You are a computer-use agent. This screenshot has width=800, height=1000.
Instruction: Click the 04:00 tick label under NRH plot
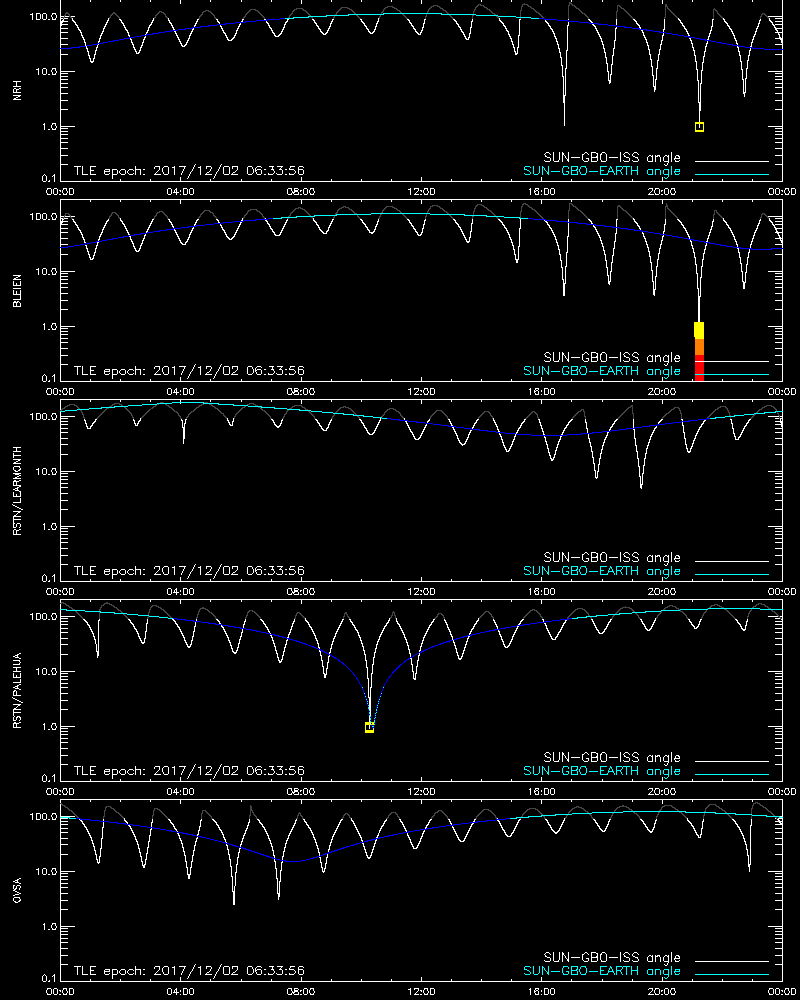click(181, 192)
